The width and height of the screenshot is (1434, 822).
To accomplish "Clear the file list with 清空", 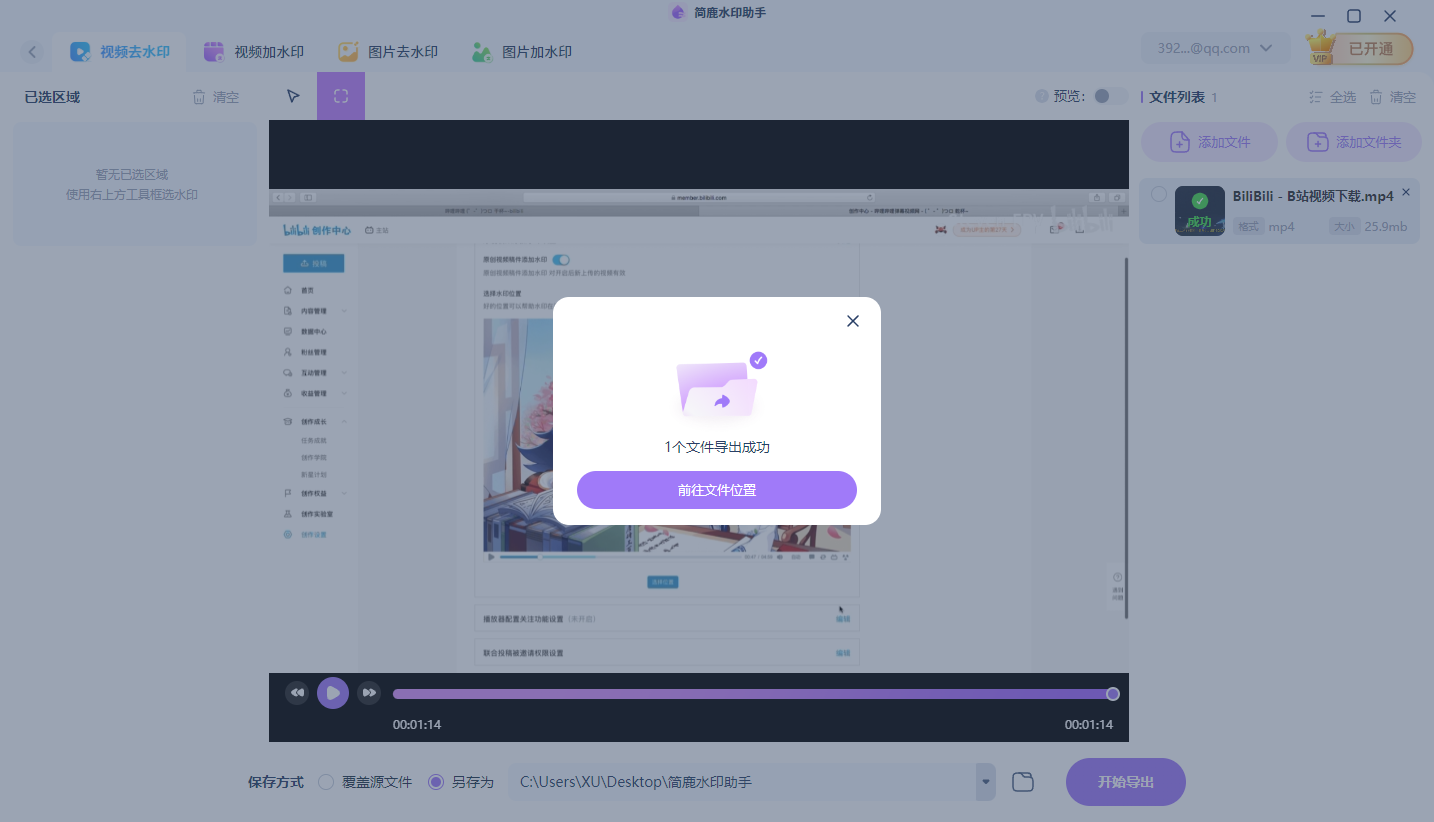I will (x=1393, y=97).
